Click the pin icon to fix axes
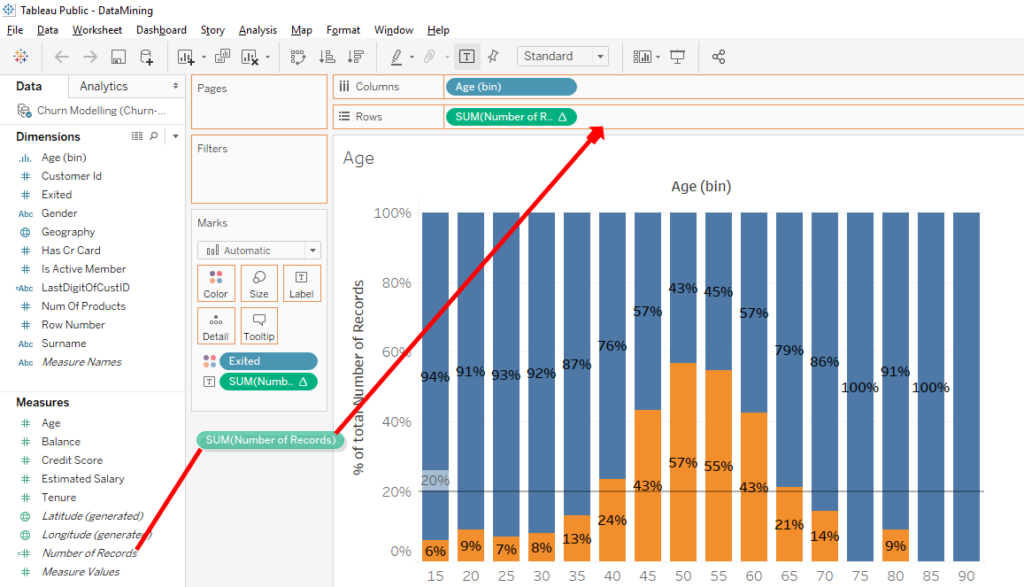This screenshot has width=1024, height=587. point(493,57)
